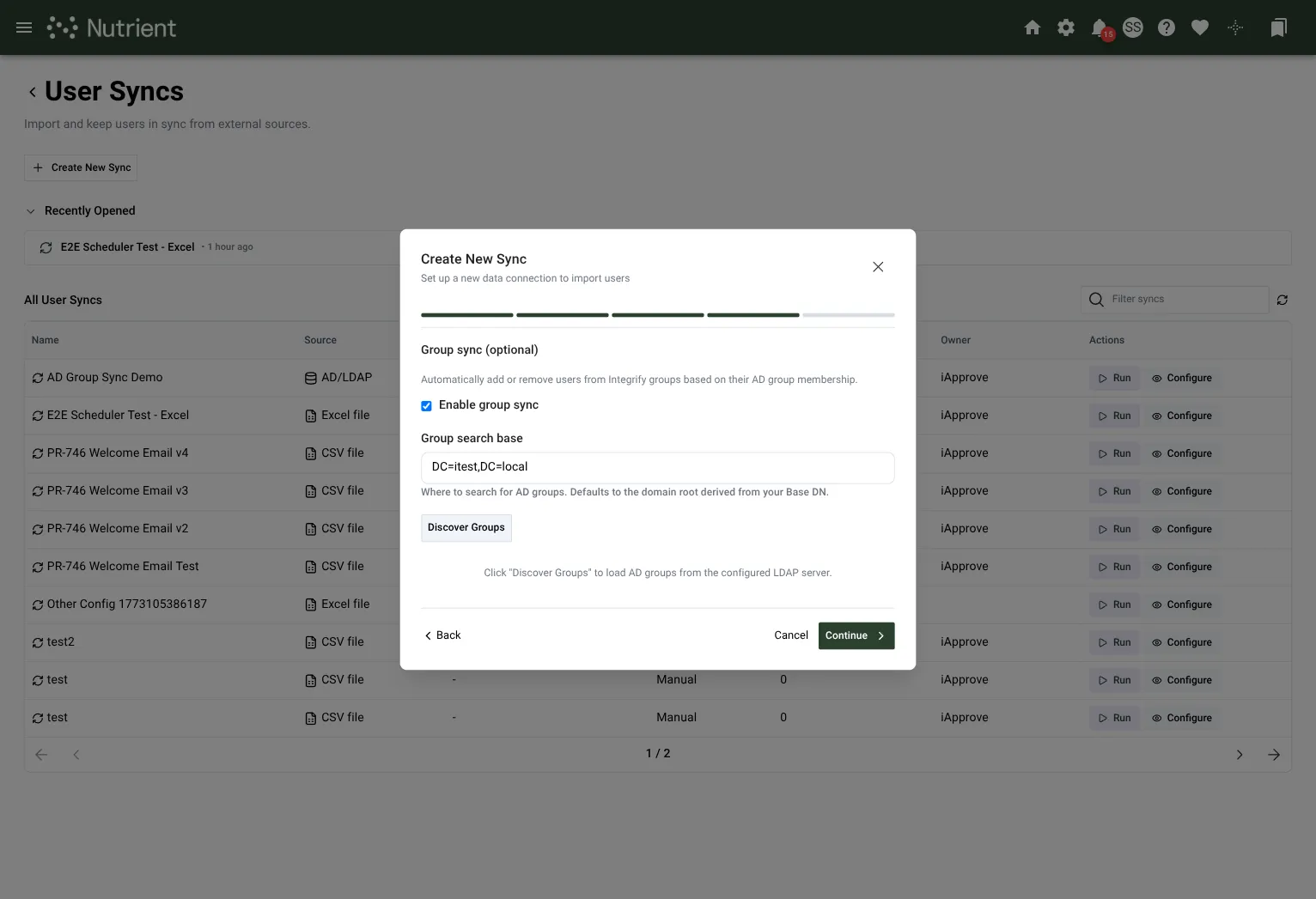Click the Nutrient logo

112,27
